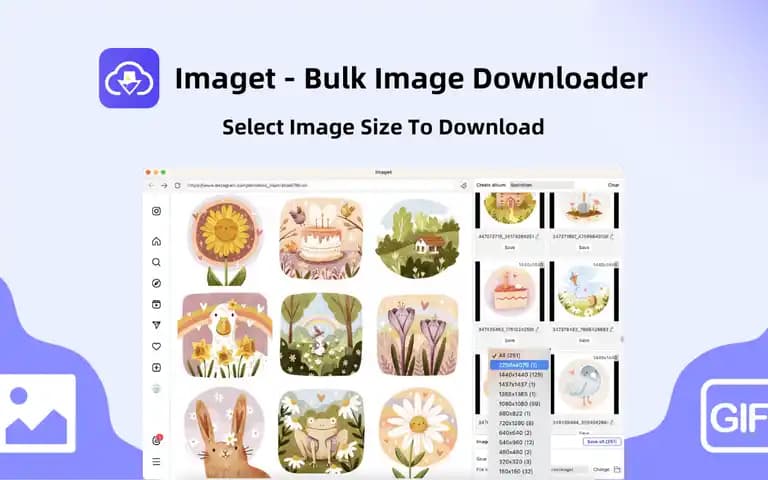Open the birthday cake illustration post
The image size is (768, 480).
[321, 238]
